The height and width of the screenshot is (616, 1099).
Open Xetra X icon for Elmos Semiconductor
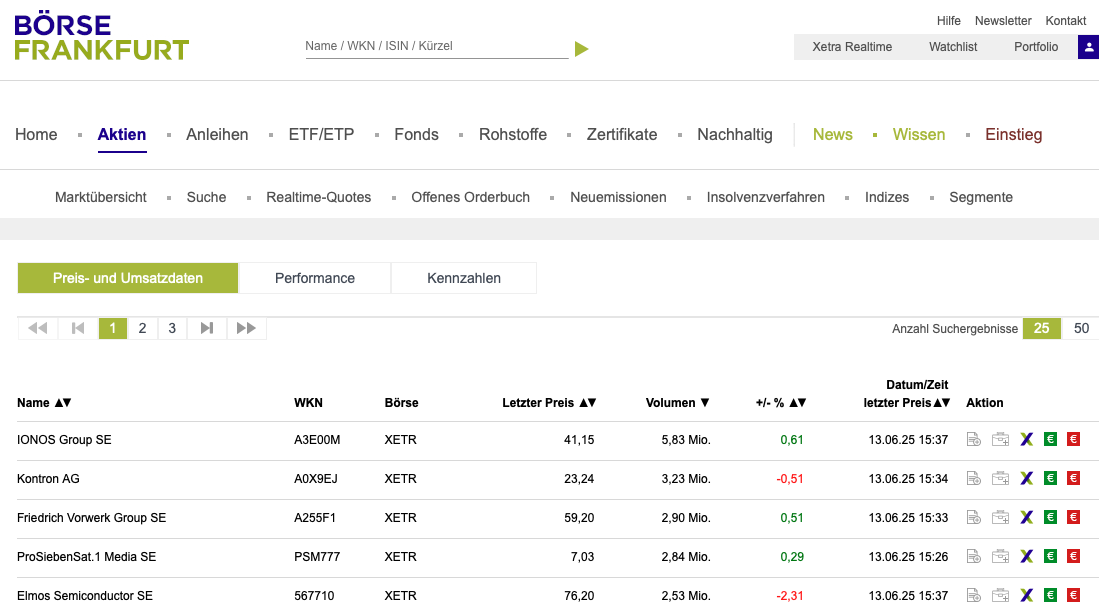coord(1026,596)
